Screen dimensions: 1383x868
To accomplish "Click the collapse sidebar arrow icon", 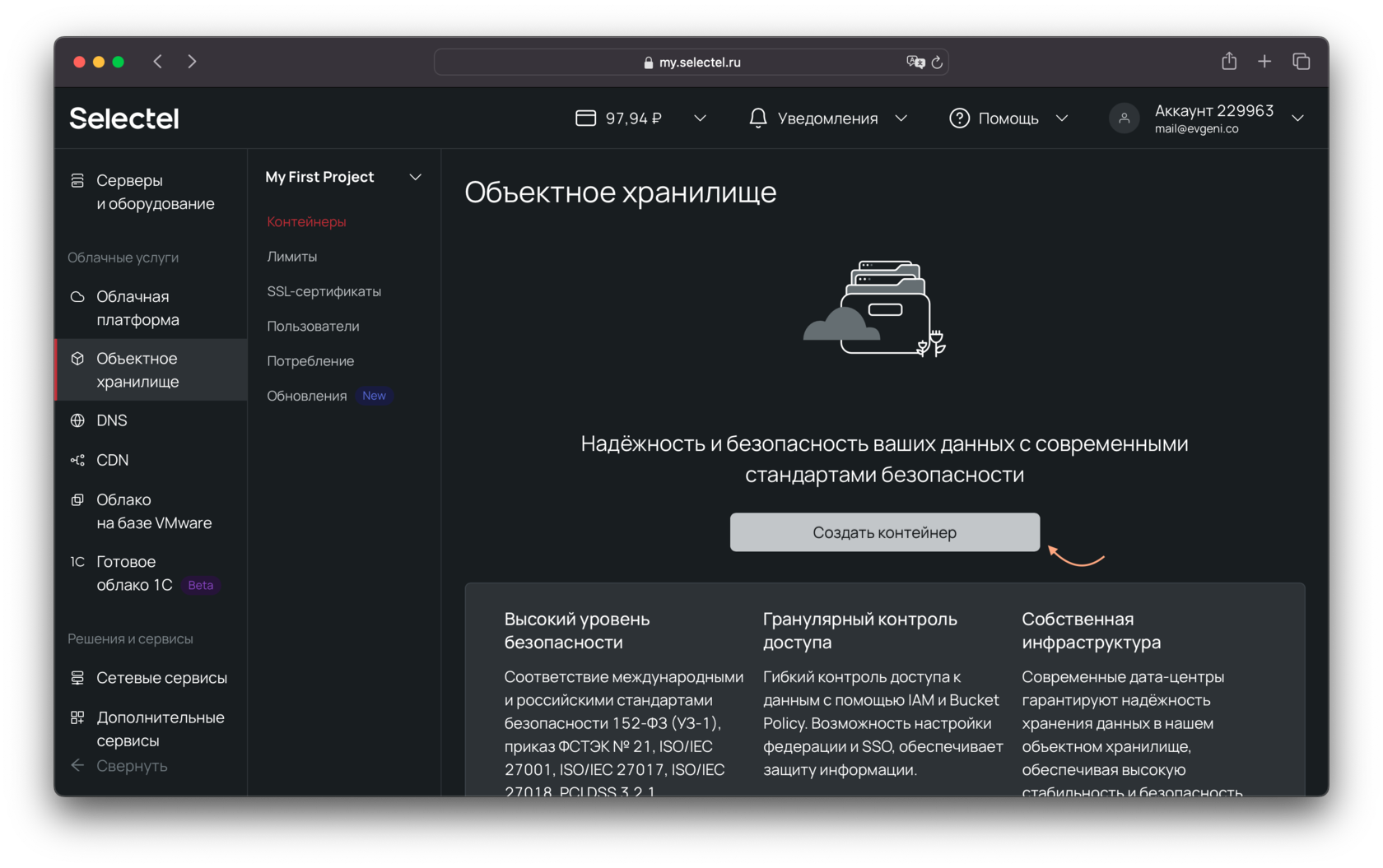I will click(77, 765).
